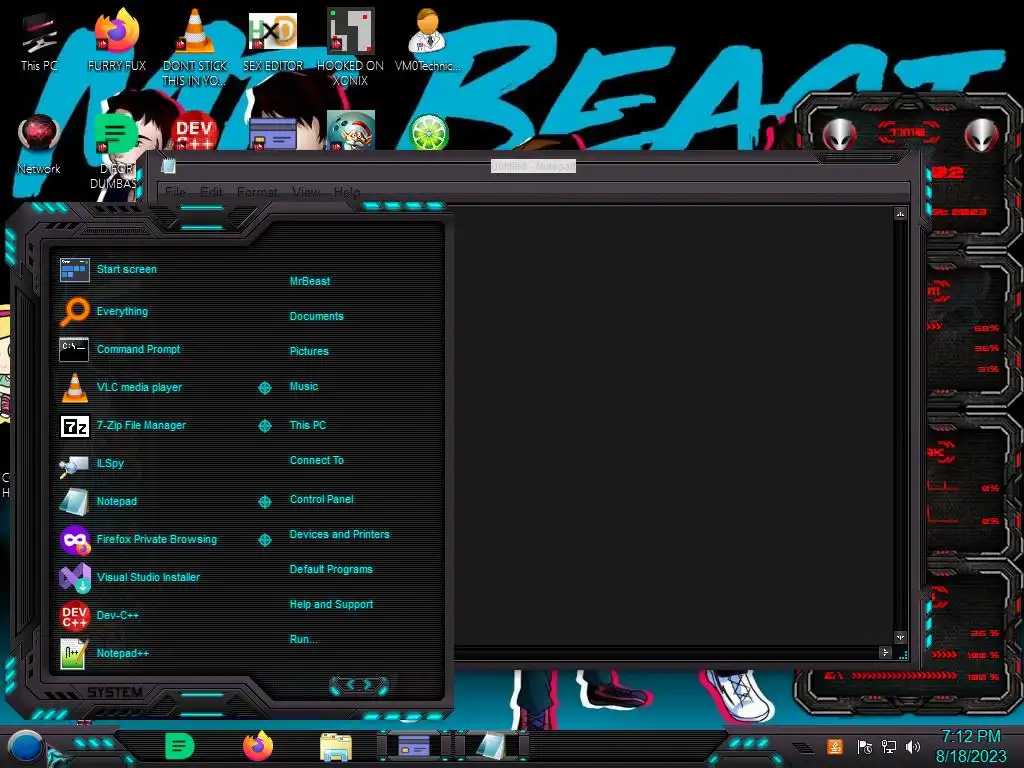Viewport: 1024px width, 768px height.
Task: Open the VLC cone desktop shortcut
Action: (195, 47)
